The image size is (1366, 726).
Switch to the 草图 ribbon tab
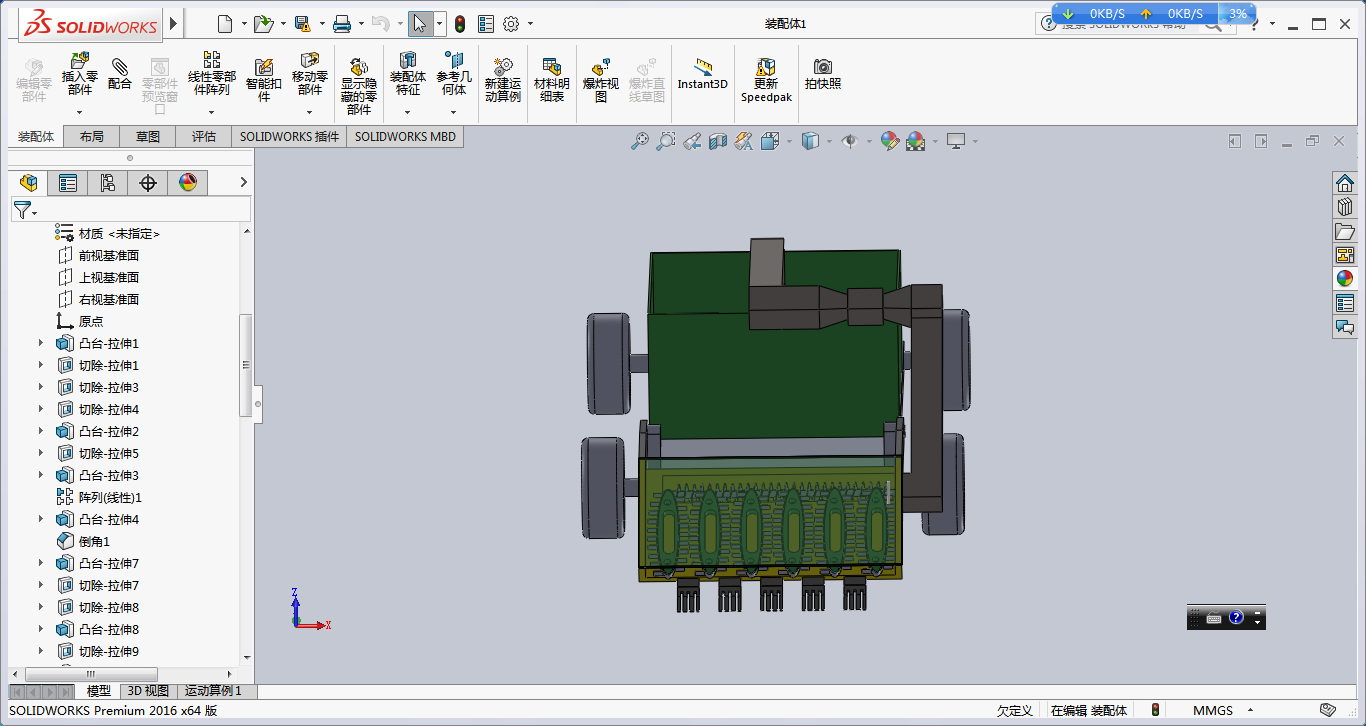tap(148, 136)
